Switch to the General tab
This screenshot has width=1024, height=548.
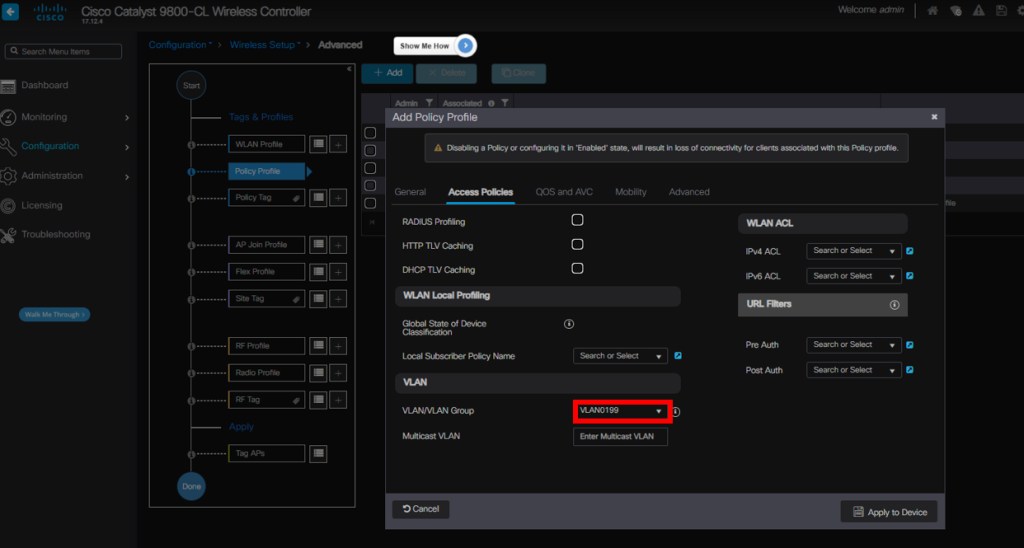(x=410, y=192)
